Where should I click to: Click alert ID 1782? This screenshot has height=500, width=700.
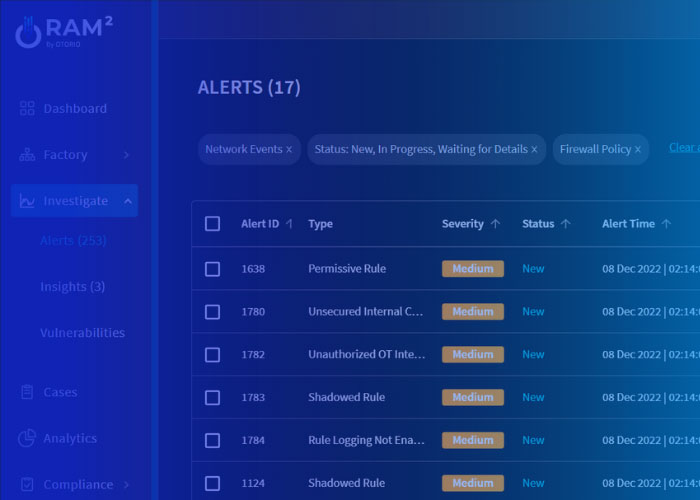pyautogui.click(x=253, y=354)
